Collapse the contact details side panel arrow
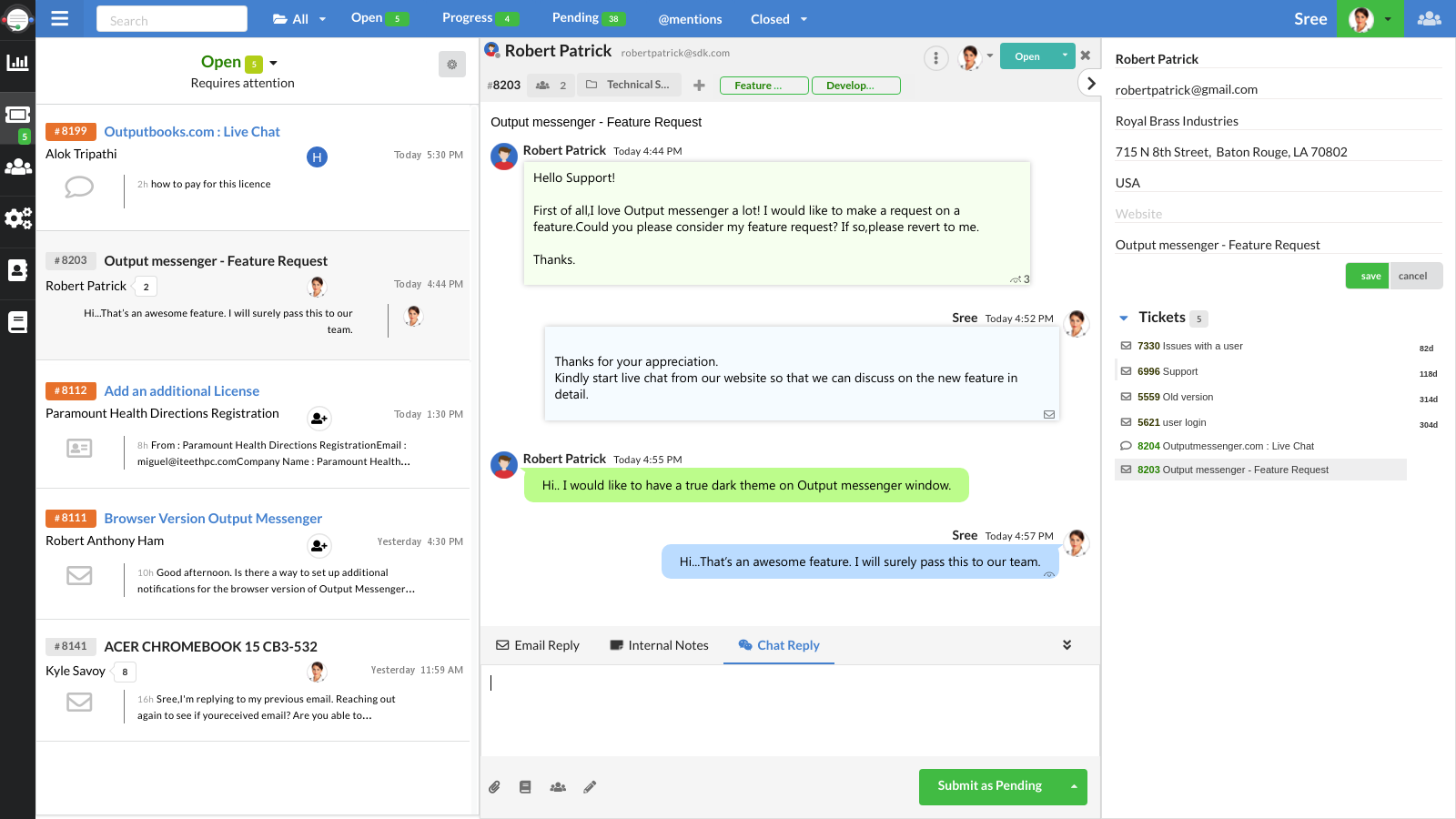 point(1090,84)
